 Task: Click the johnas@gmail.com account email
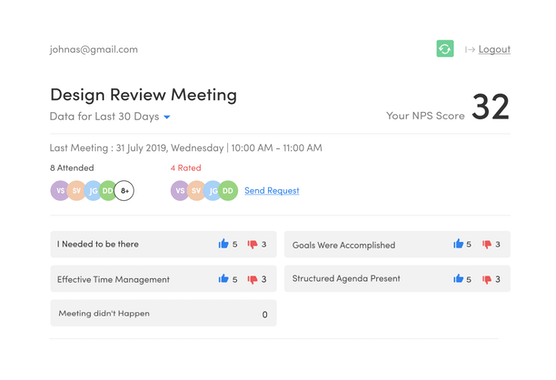(x=94, y=49)
